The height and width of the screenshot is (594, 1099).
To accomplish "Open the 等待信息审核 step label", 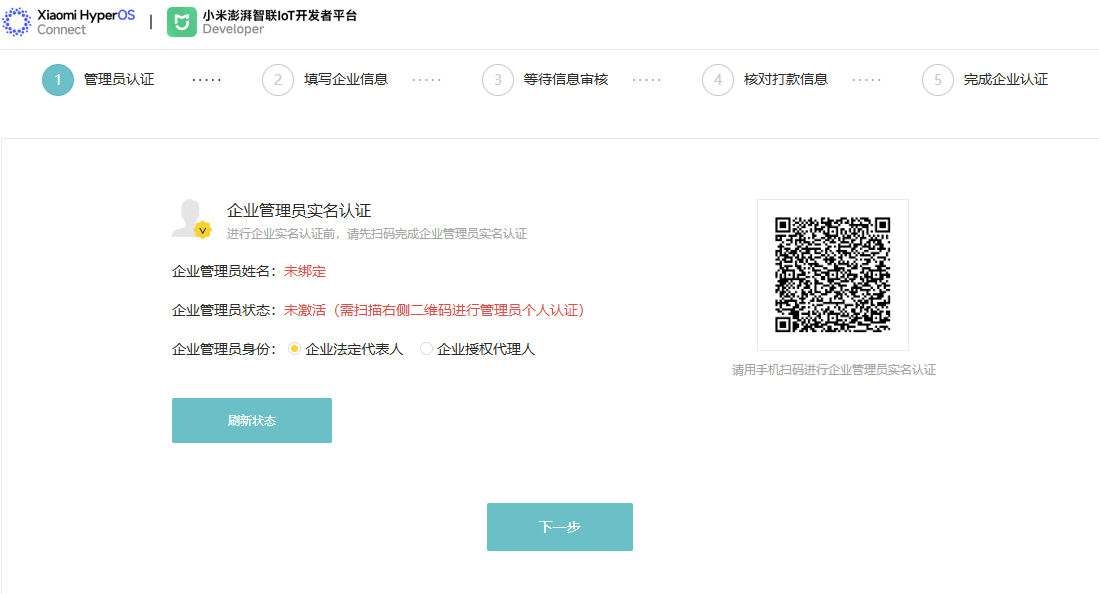I will (x=566, y=80).
